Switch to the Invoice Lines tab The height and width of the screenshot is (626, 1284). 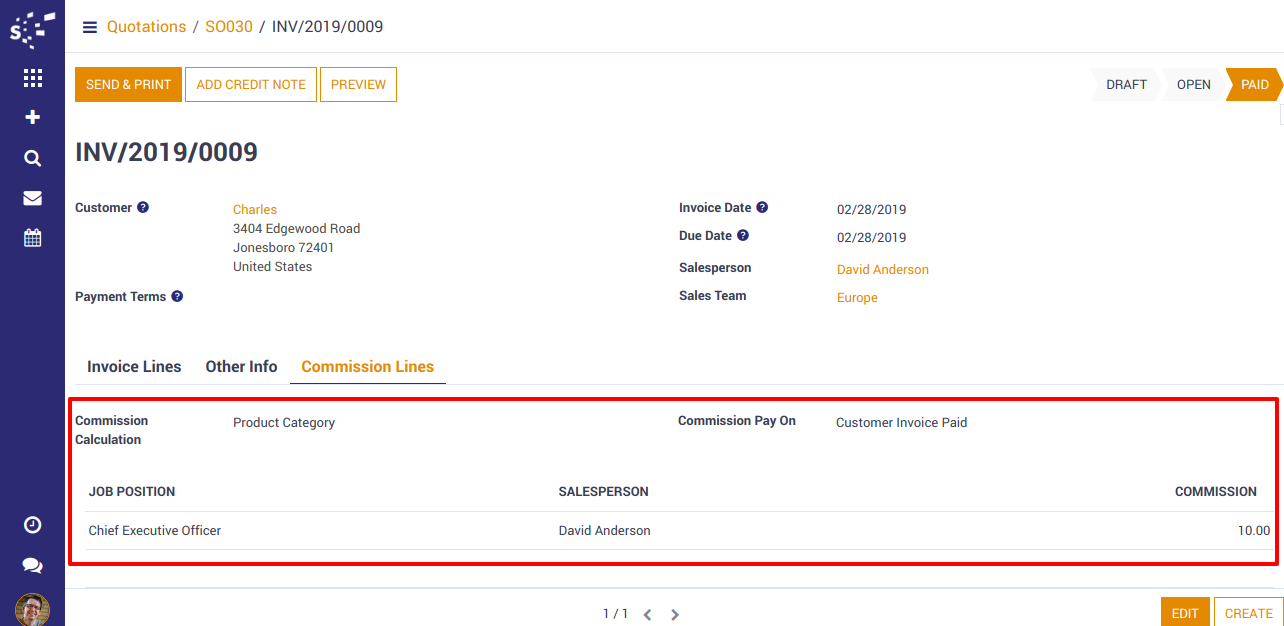pos(134,367)
